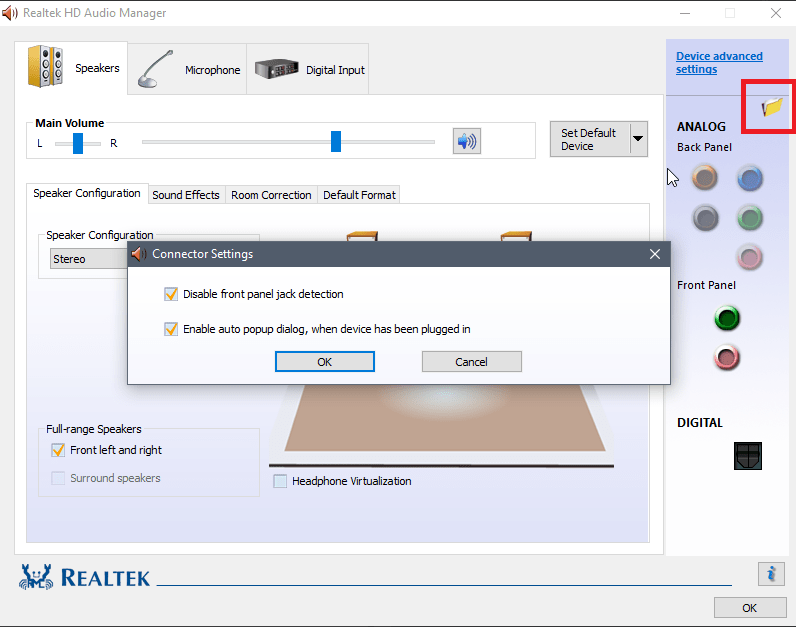796x627 pixels.
Task: Switch to the Digital Input tab
Action: (308, 70)
